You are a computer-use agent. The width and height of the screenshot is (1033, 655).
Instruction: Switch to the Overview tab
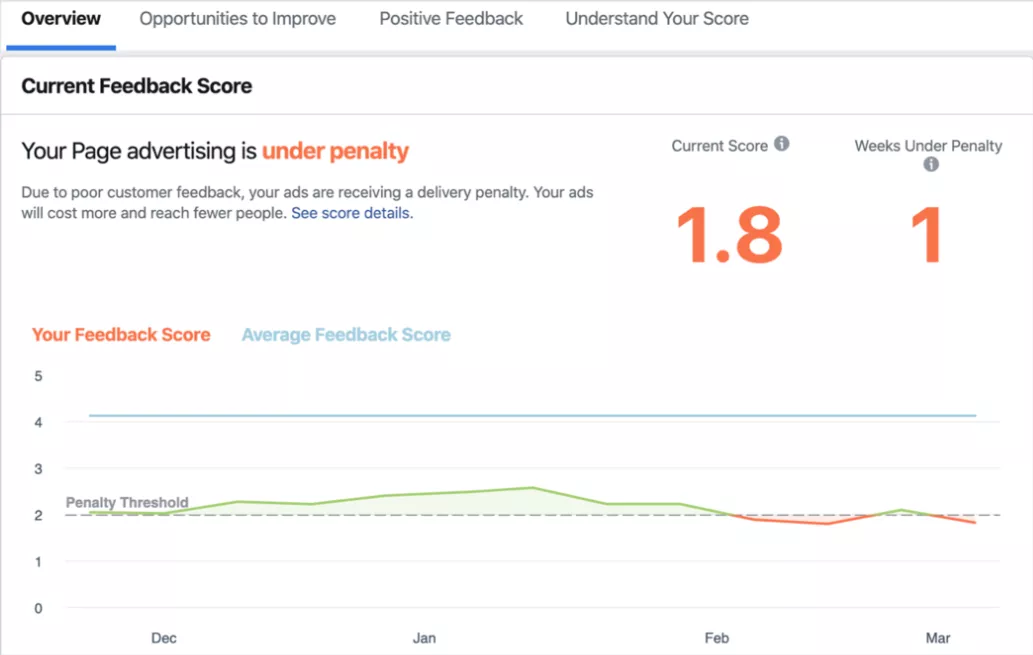pyautogui.click(x=61, y=18)
